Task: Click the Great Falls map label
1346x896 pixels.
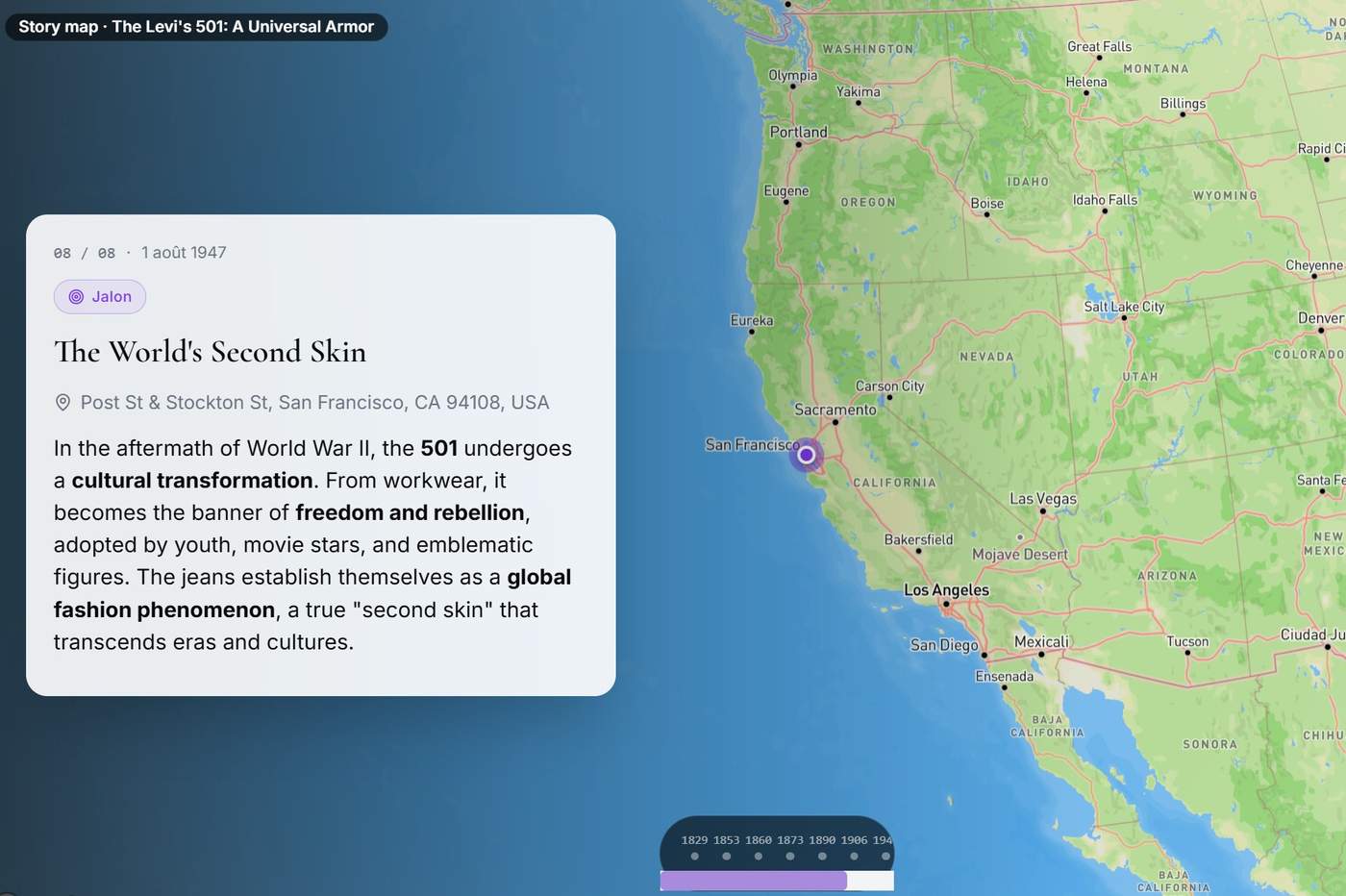Action: [1099, 46]
